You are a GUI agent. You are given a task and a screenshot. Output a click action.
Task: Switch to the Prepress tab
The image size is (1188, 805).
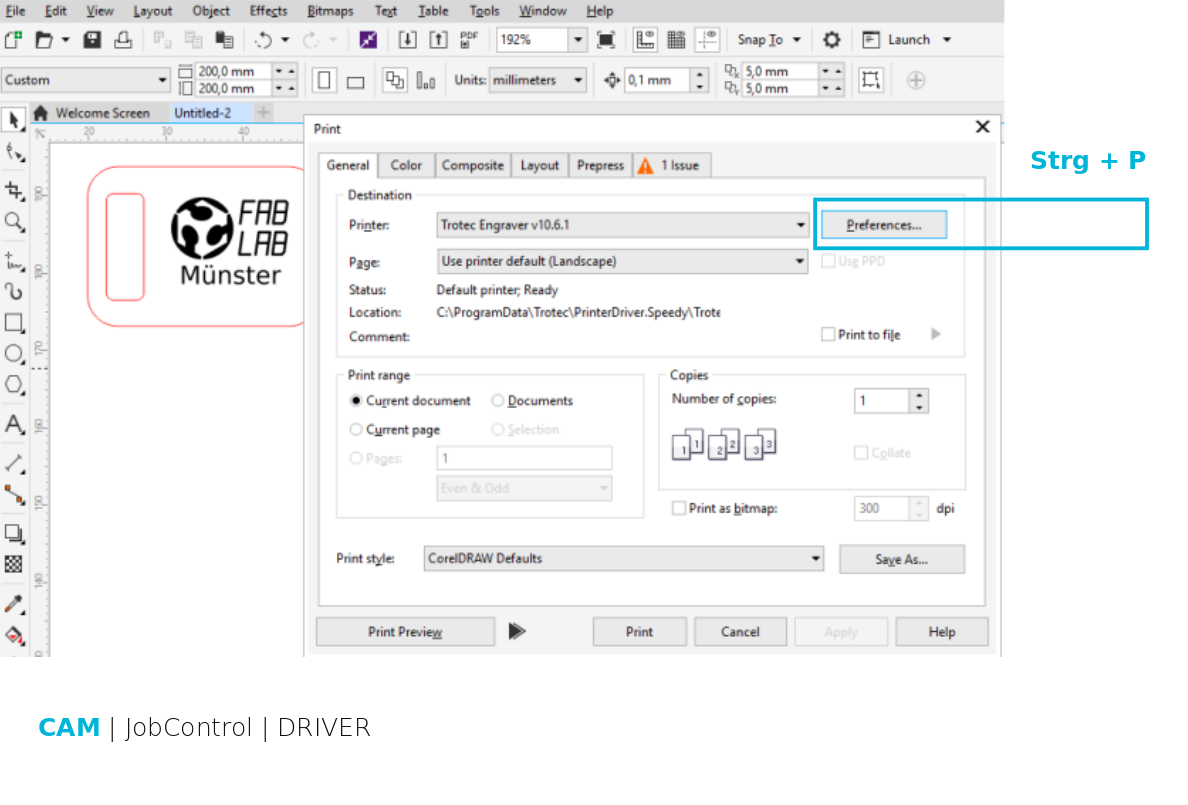600,165
